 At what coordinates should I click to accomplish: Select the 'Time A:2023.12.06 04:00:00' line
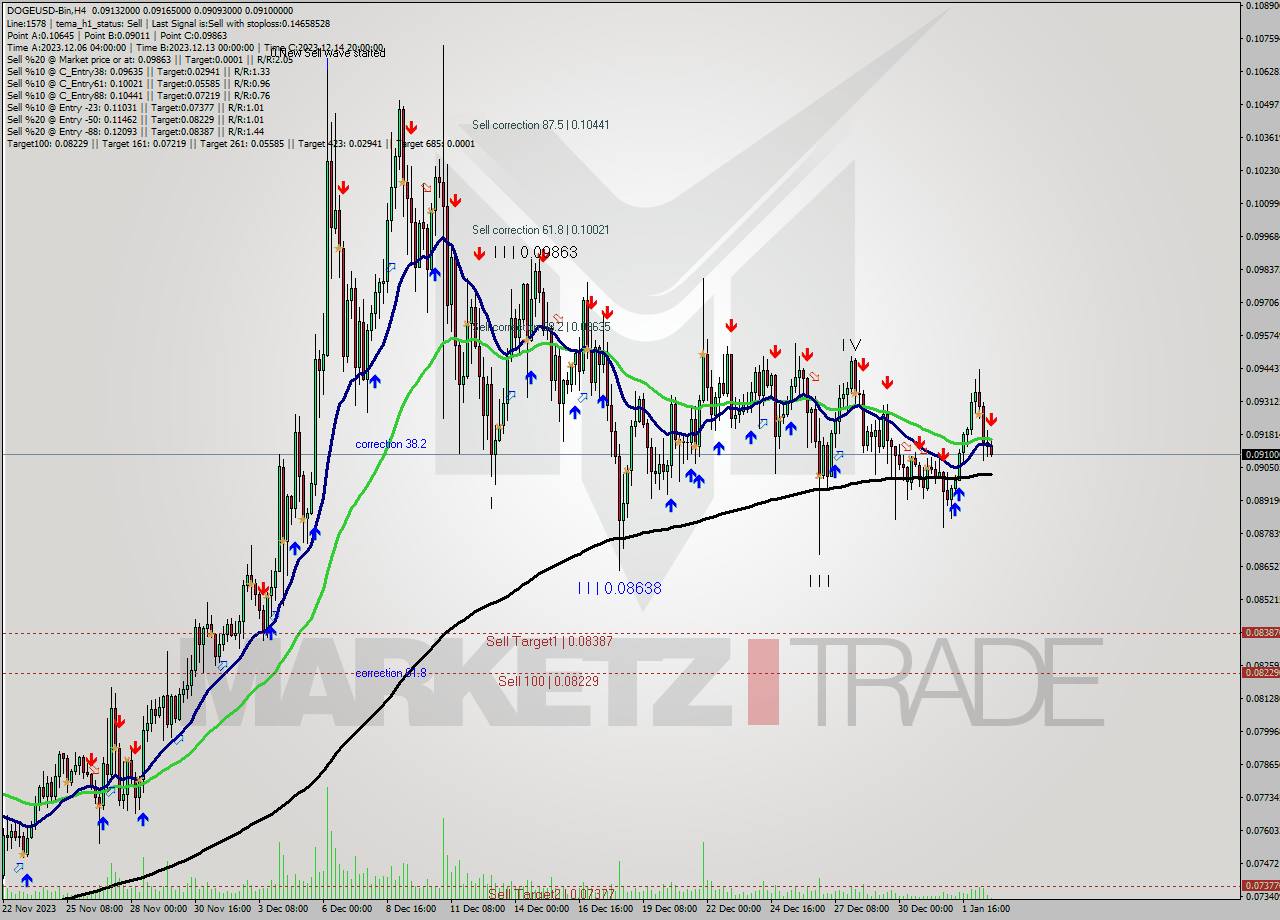pyautogui.click(x=195, y=47)
